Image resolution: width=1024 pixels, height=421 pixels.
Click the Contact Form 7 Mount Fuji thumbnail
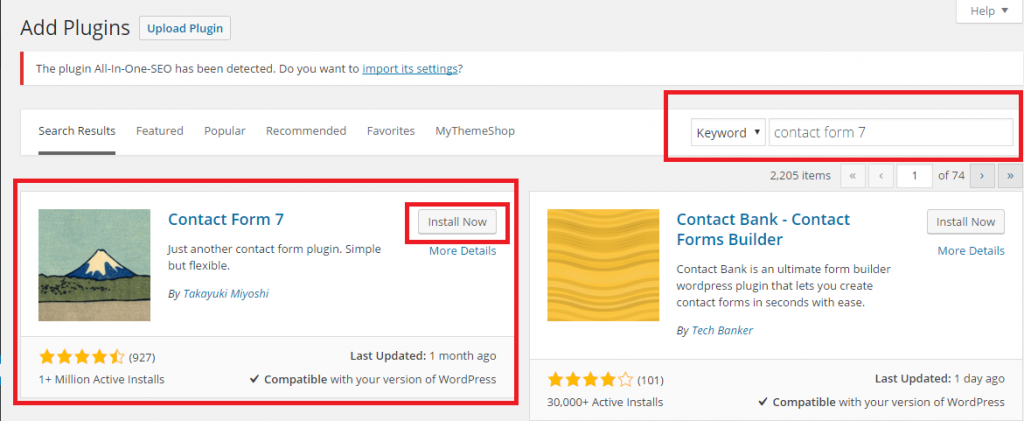tap(94, 265)
